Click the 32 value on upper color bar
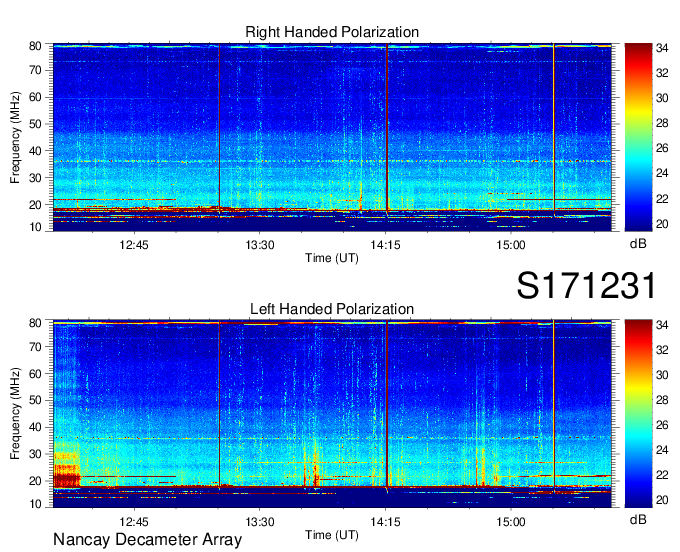The height and width of the screenshot is (552, 680). [662, 73]
